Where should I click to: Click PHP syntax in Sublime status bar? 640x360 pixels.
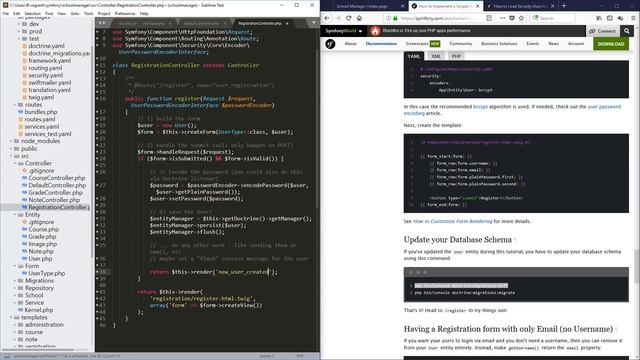(300, 356)
